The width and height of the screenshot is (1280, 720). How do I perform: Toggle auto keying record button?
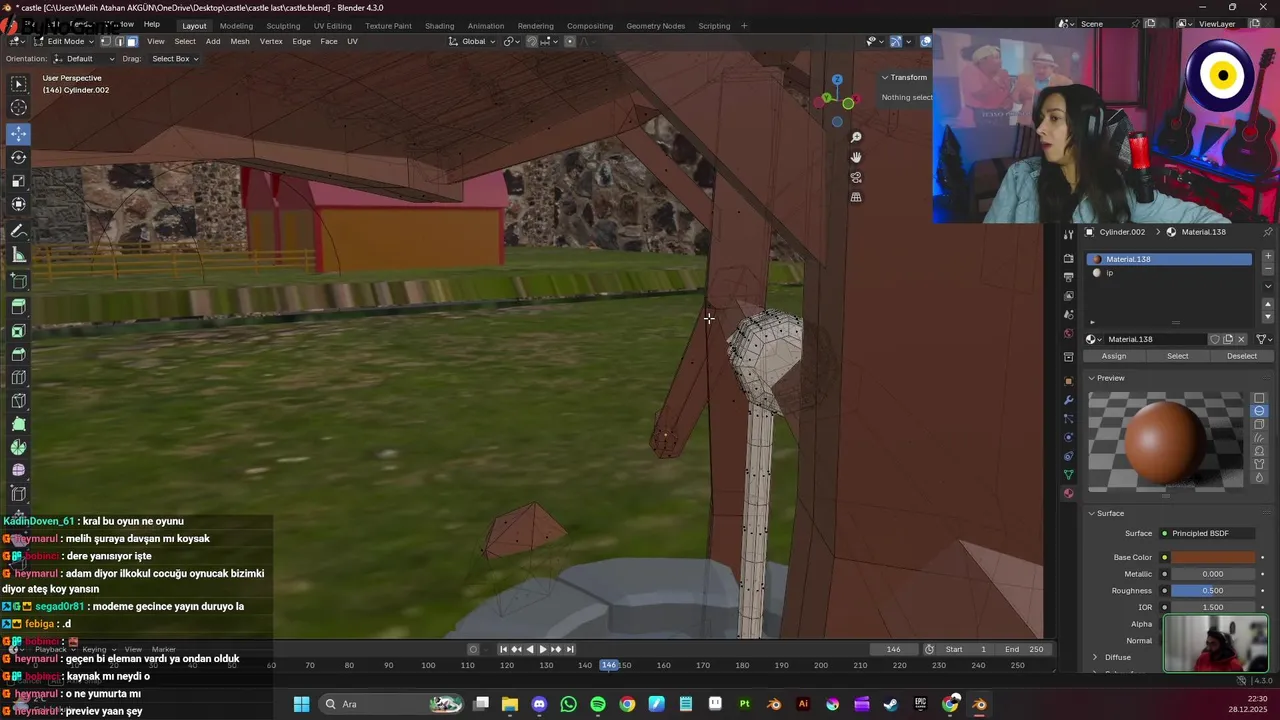[473, 649]
